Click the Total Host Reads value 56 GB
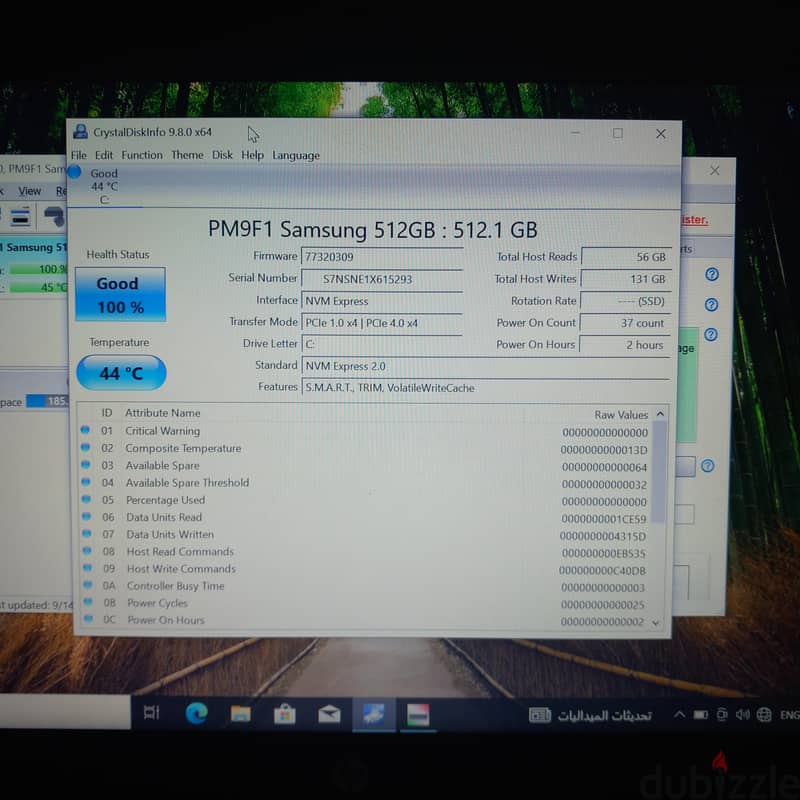Image resolution: width=800 pixels, height=800 pixels. pos(626,257)
